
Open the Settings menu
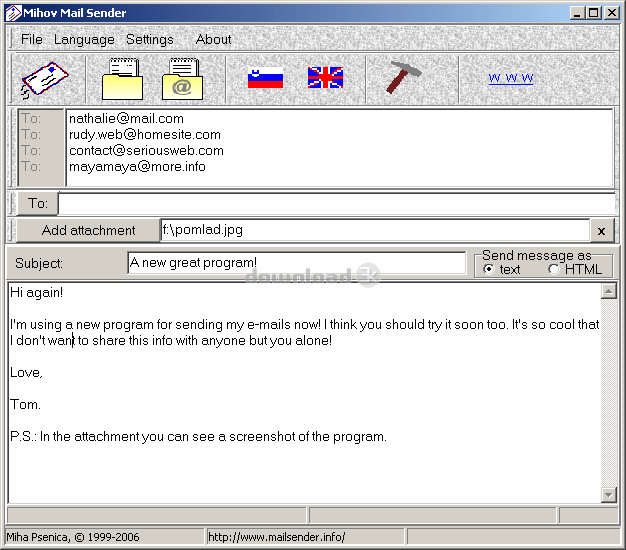pos(150,39)
